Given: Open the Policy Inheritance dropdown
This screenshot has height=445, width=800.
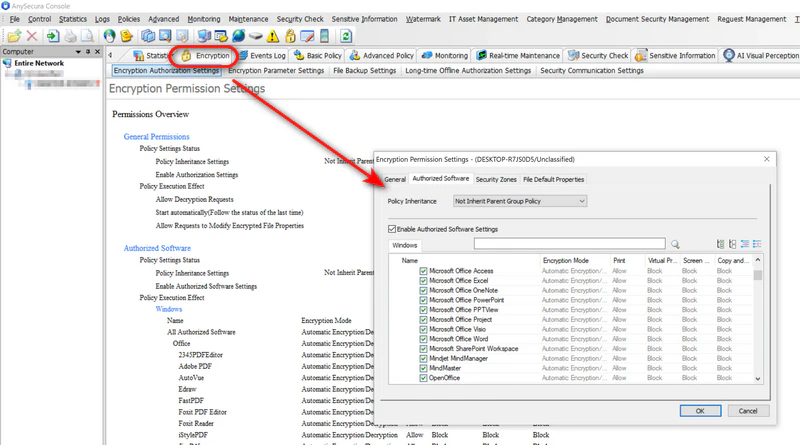Looking at the screenshot, I should [520, 201].
